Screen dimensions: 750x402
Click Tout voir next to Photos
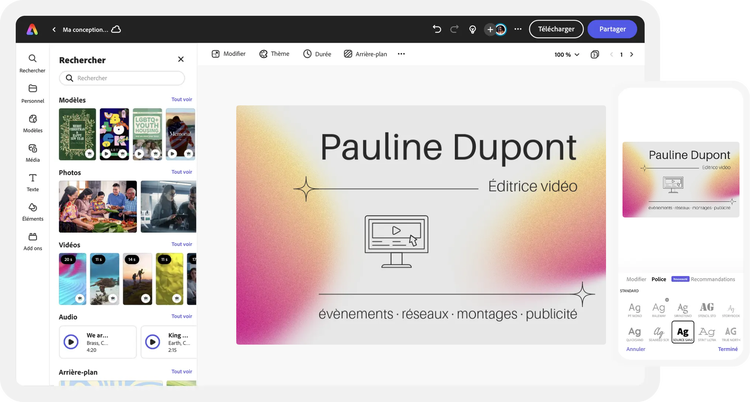pos(182,172)
